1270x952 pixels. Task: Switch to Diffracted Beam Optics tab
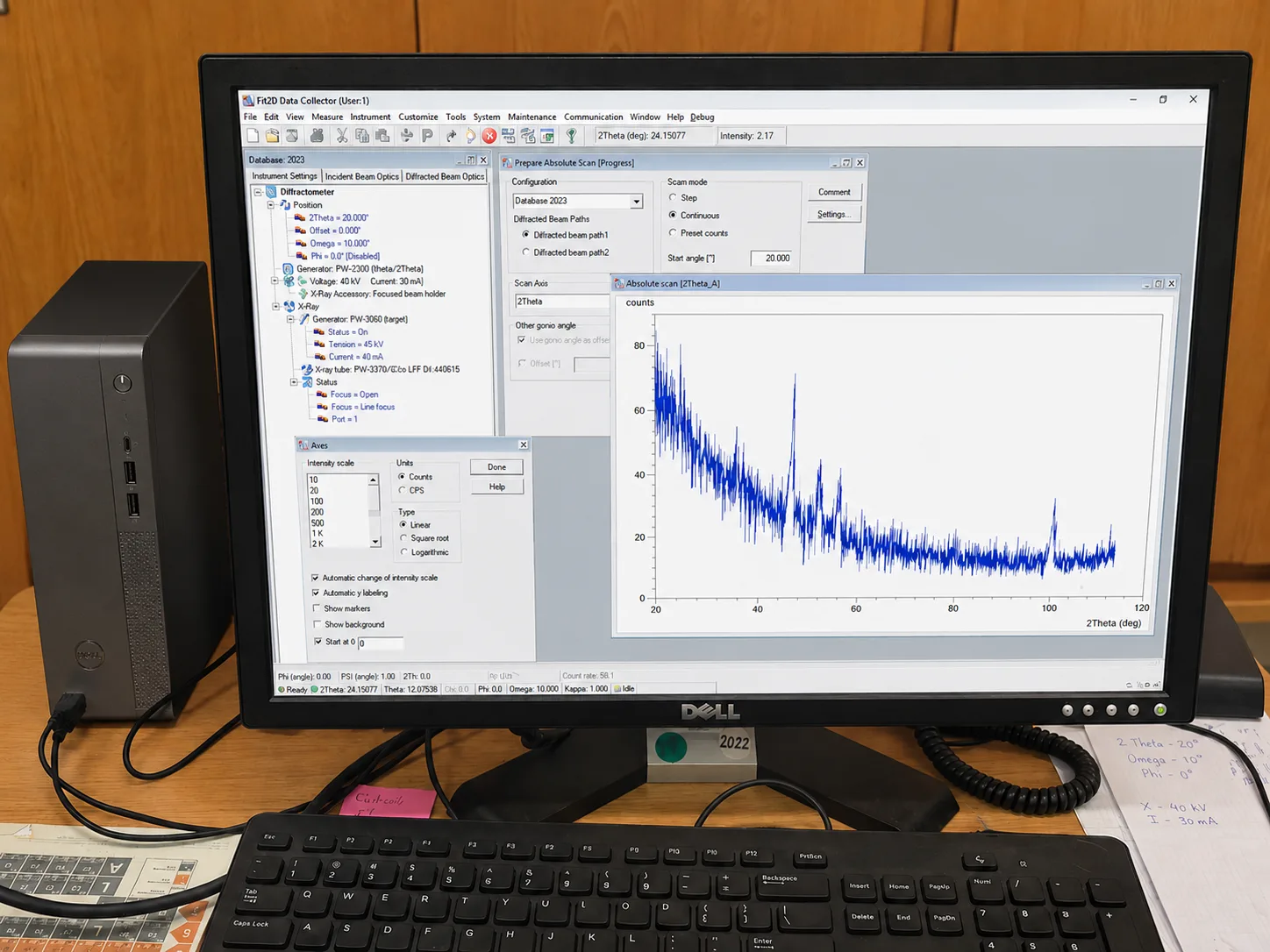coord(445,176)
